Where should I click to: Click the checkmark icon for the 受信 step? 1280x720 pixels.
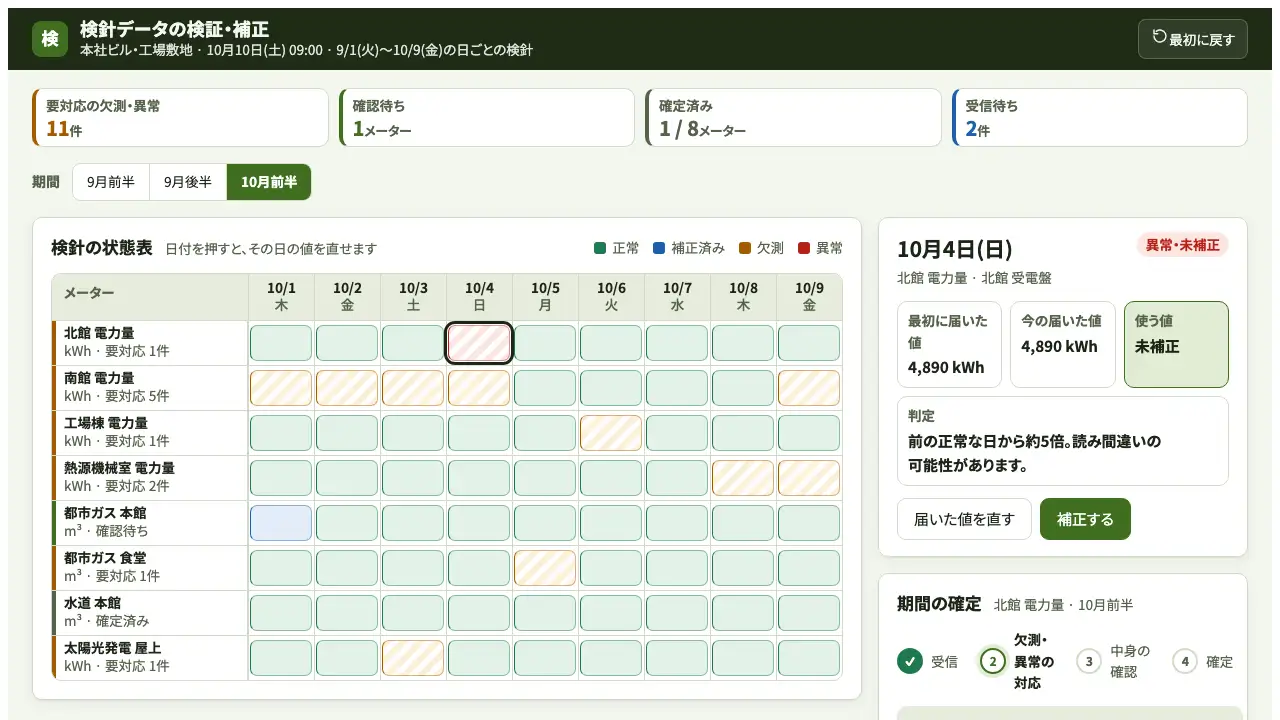coord(910,661)
